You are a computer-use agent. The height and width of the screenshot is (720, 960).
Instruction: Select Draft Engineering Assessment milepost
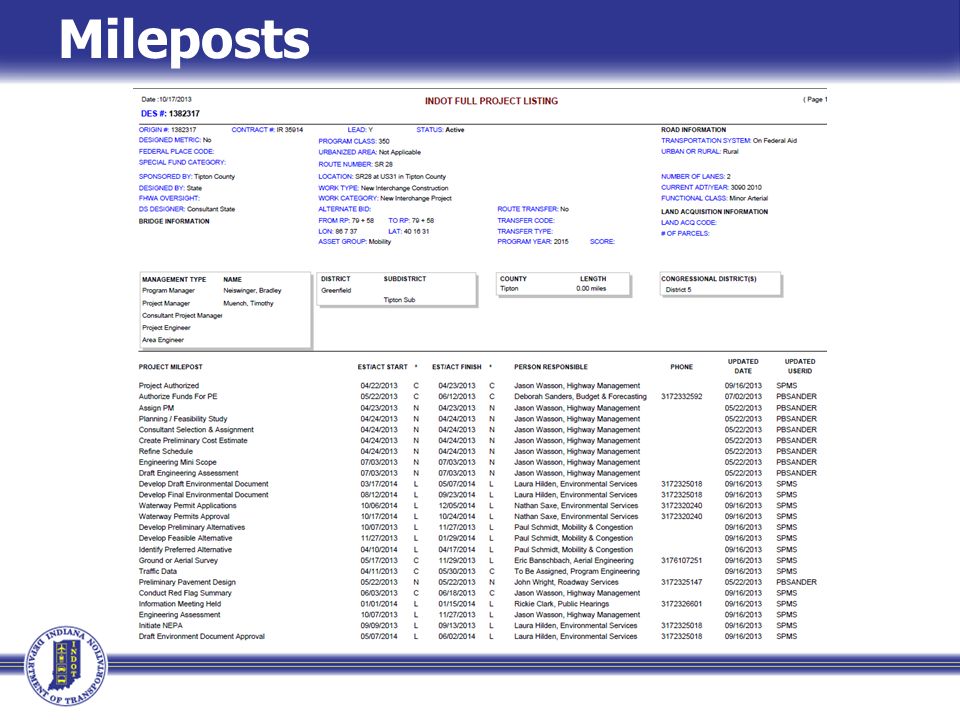pos(189,473)
